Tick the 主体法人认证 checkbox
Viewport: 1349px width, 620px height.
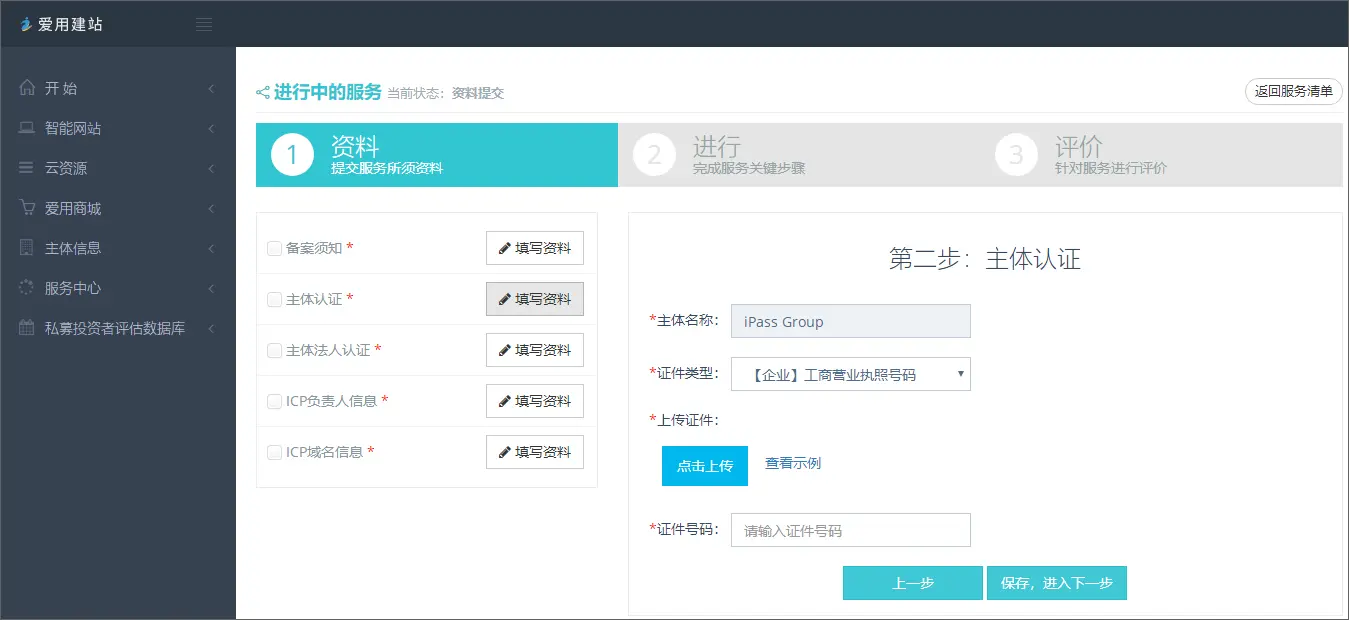click(x=274, y=350)
